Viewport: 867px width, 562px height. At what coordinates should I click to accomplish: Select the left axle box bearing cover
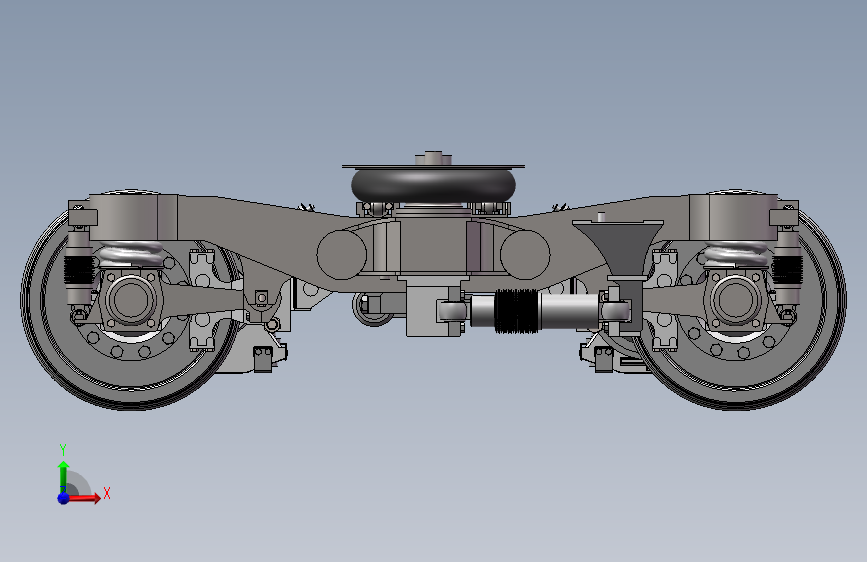tap(131, 299)
